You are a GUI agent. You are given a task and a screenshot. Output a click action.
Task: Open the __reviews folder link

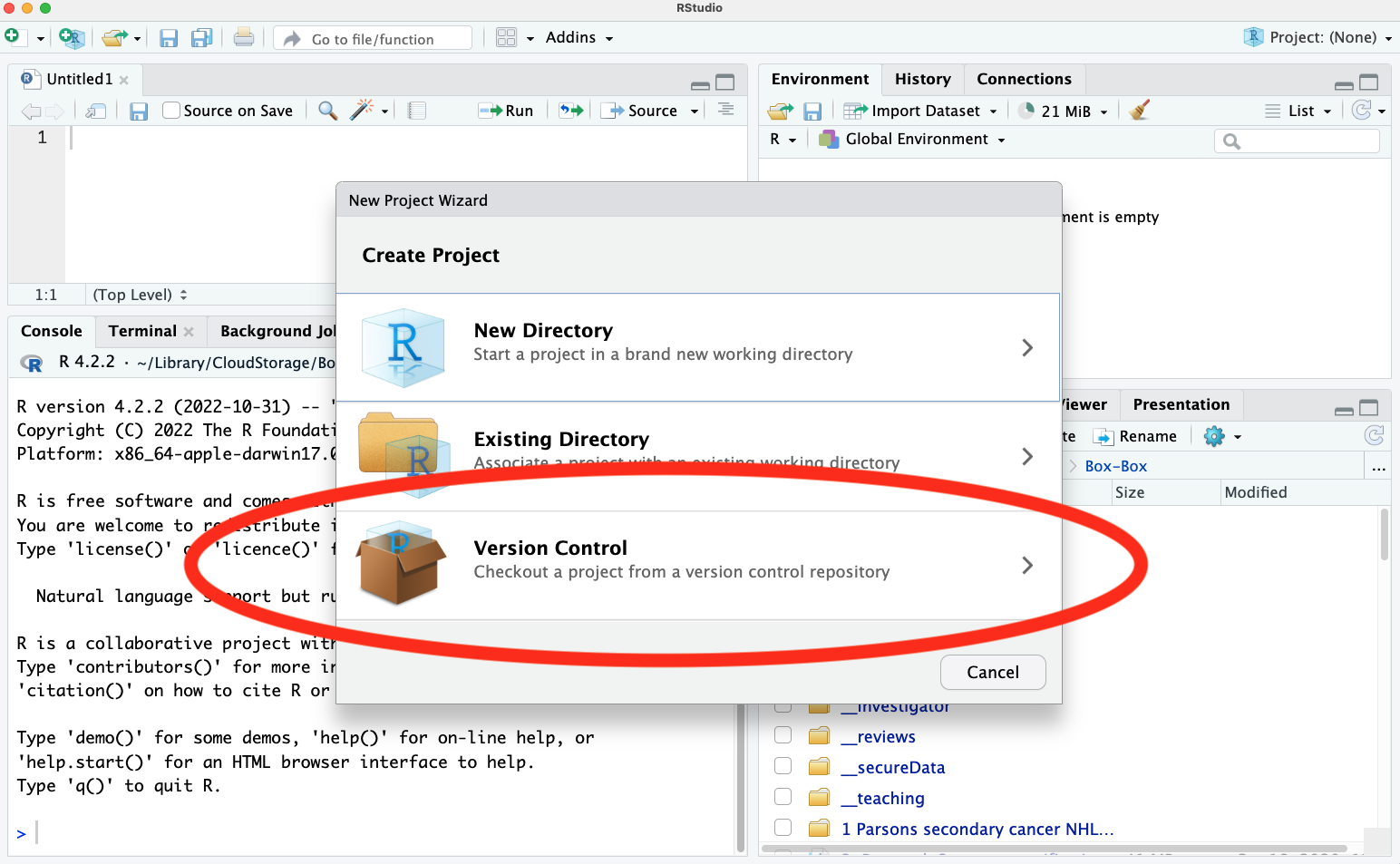tap(878, 736)
